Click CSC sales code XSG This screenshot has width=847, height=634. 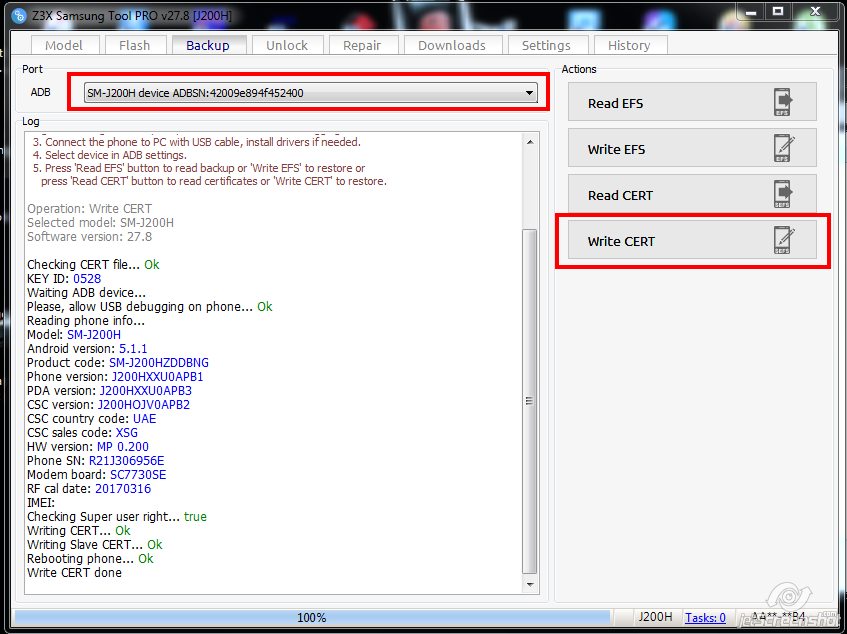[x=127, y=433]
